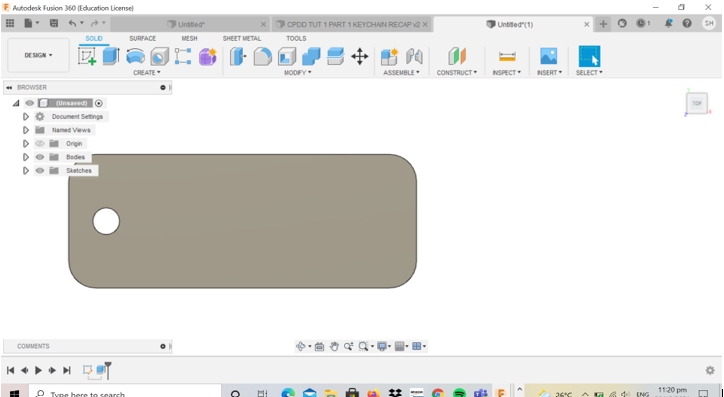Hide the Bodies folder with its eye icon
Viewport: 724px width, 397px height.
pos(40,157)
